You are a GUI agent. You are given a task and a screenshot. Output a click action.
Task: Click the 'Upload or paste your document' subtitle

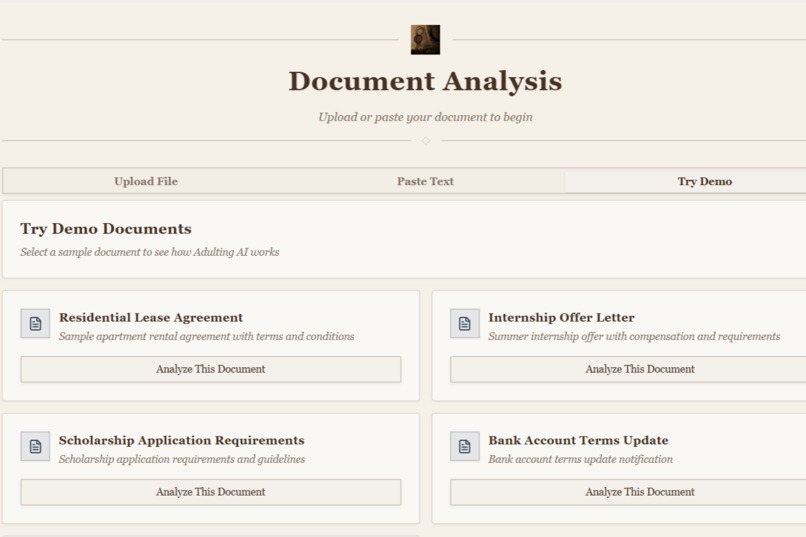tap(425, 117)
